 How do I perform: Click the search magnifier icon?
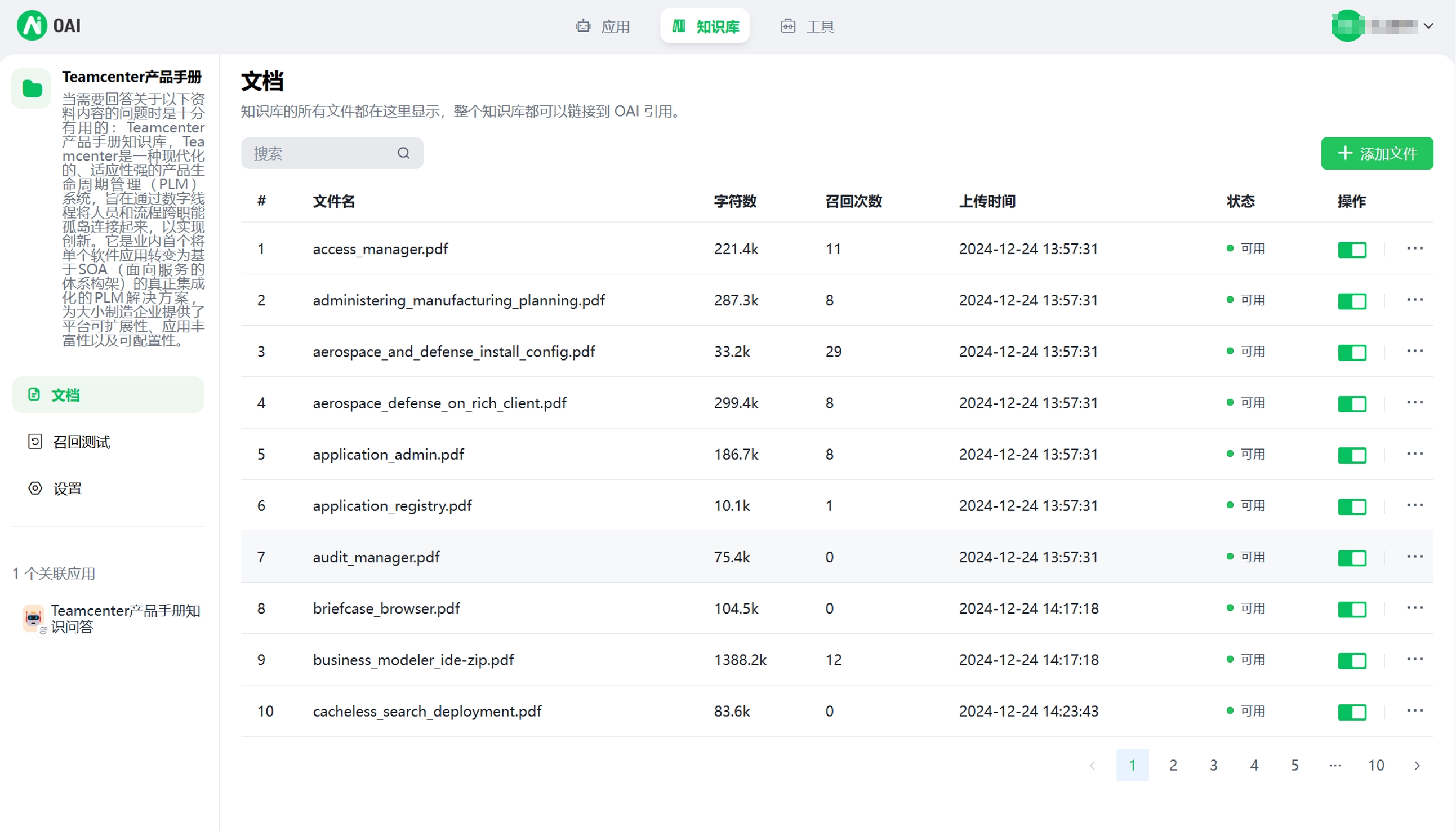tap(403, 153)
